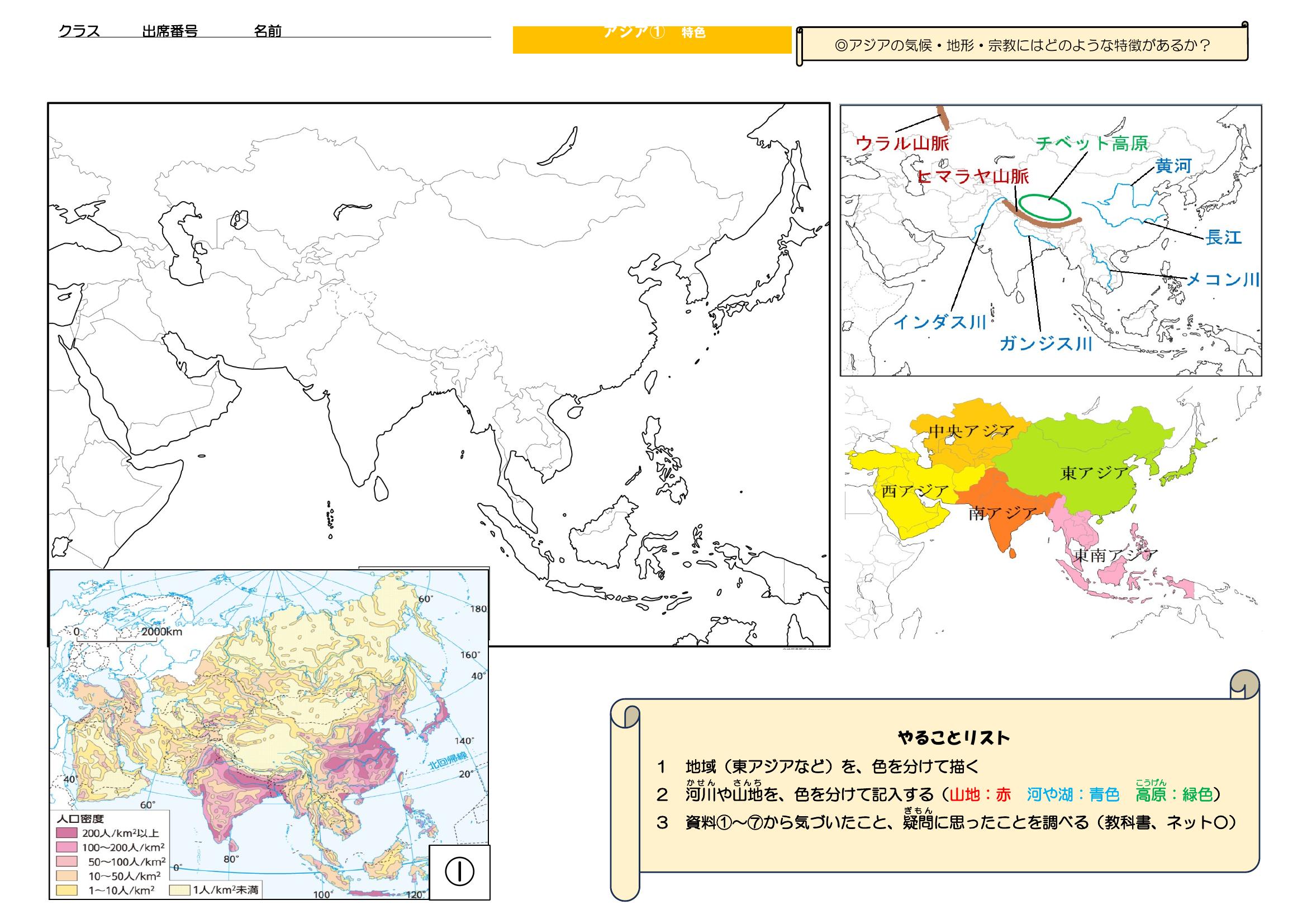Click the circled number ① box
This screenshot has height=924, width=1307.
[459, 872]
